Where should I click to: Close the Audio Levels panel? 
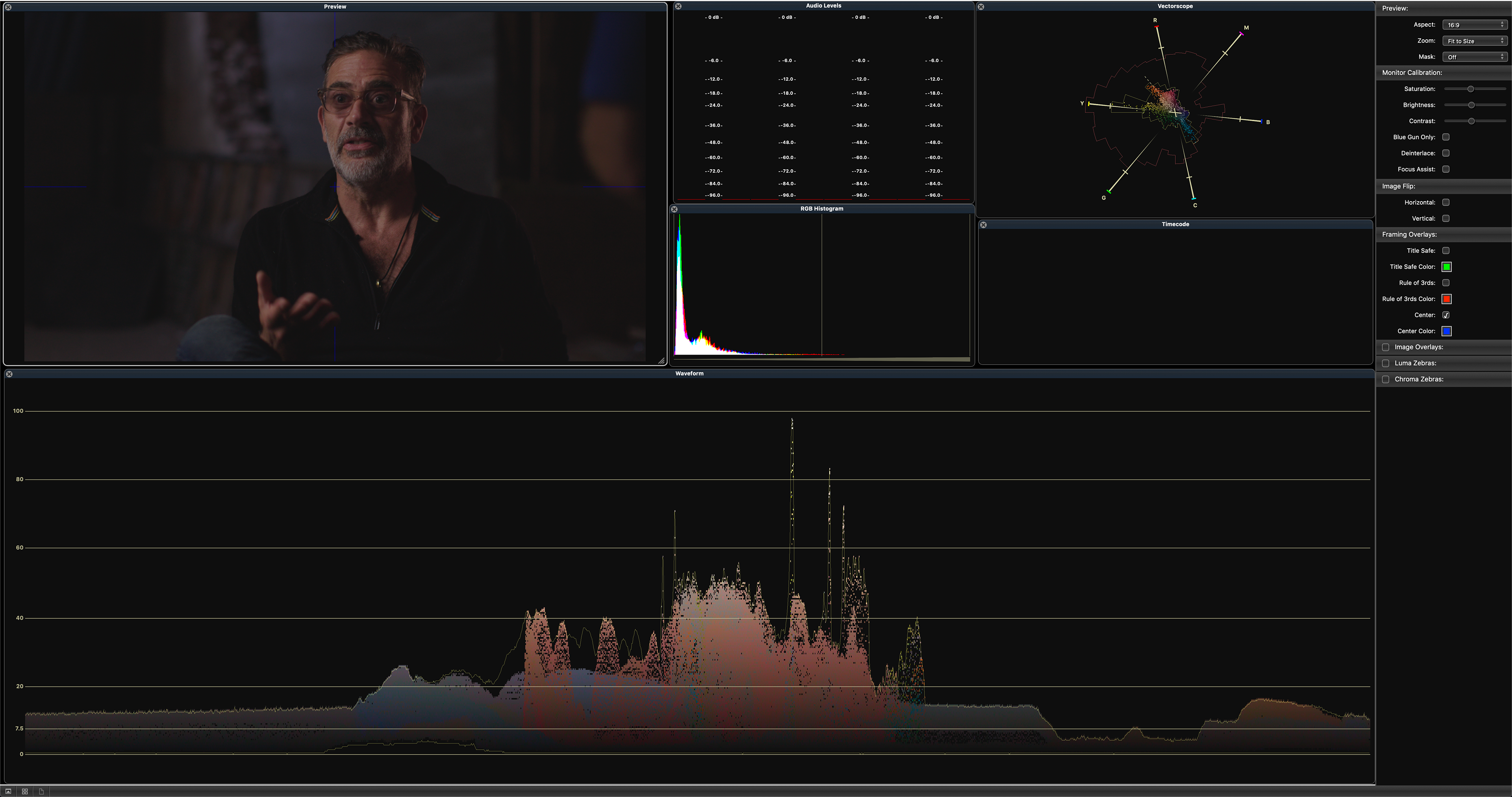[x=678, y=6]
